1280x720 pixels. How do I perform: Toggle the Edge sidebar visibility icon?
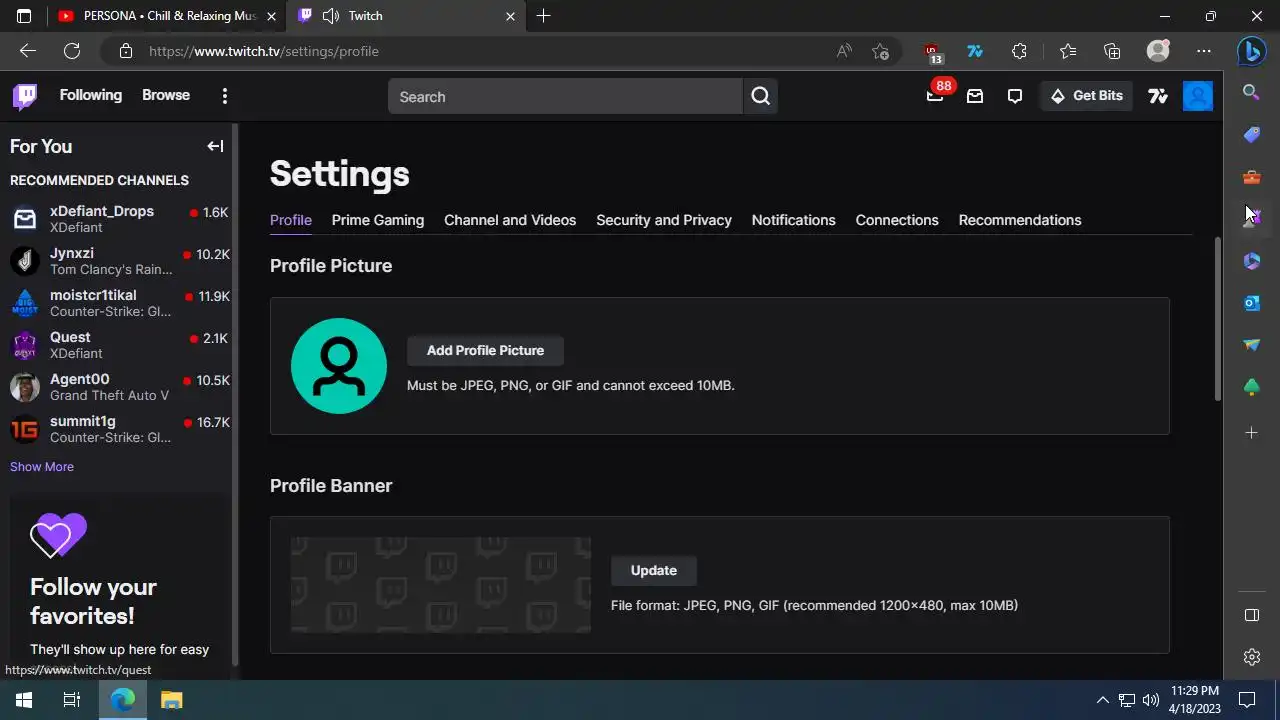click(1251, 615)
